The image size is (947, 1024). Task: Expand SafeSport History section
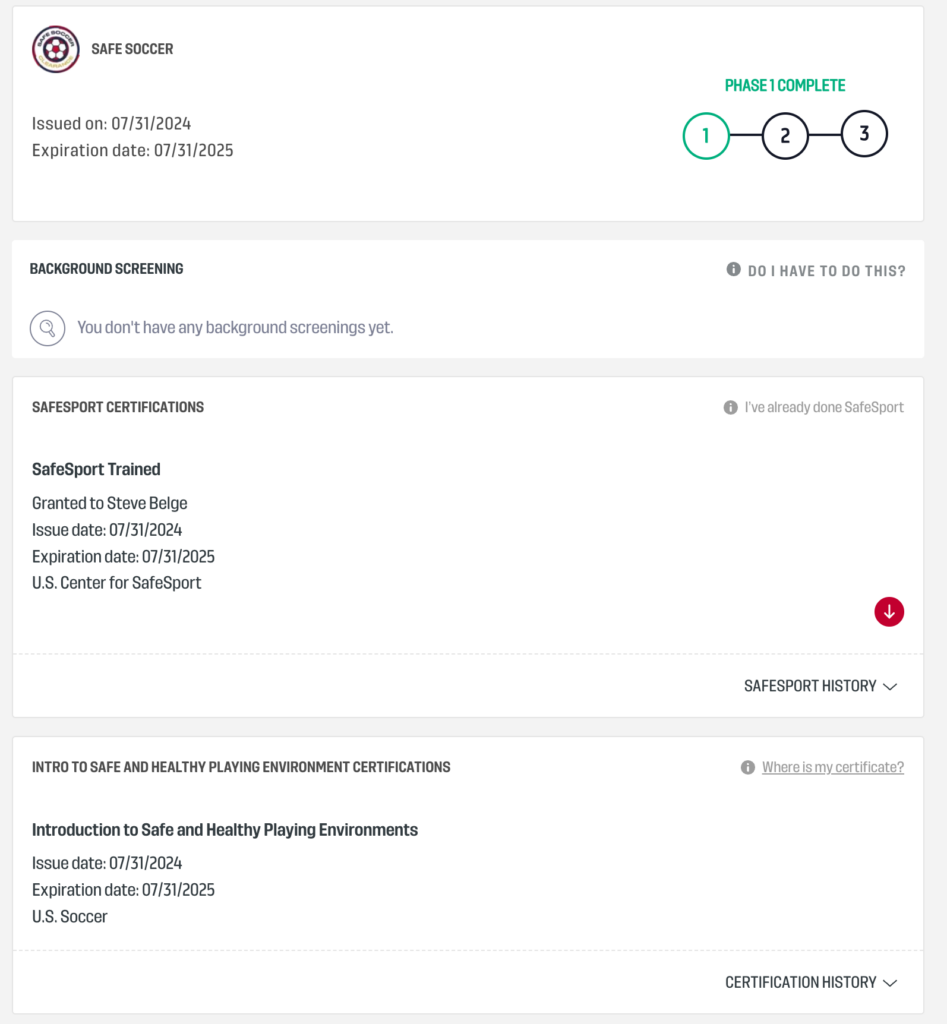click(x=810, y=686)
